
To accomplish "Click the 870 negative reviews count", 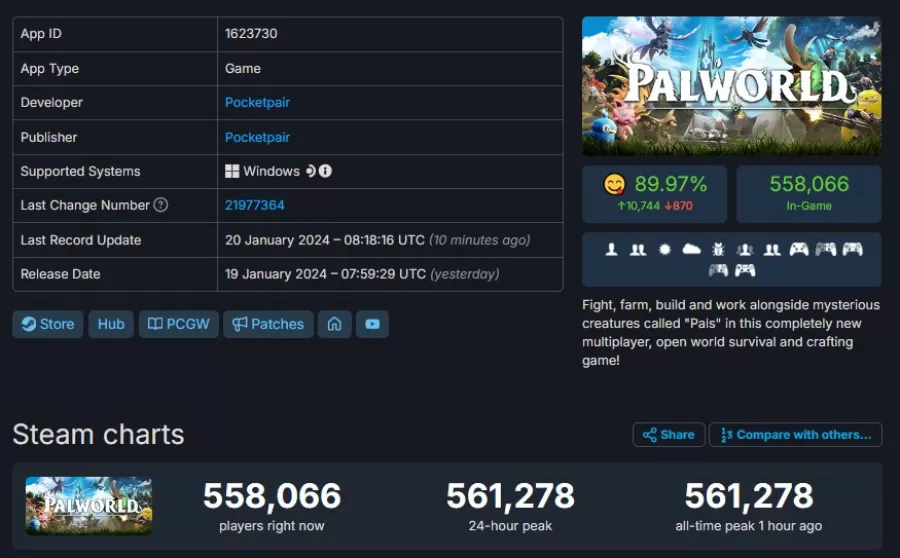I will pos(678,206).
